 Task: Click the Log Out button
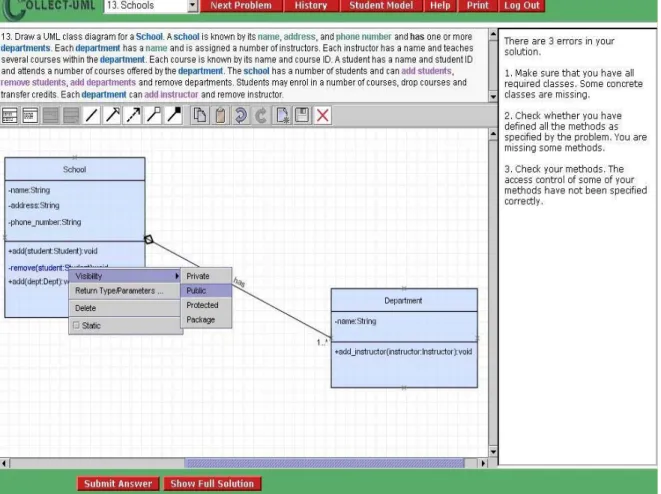tap(522, 5)
